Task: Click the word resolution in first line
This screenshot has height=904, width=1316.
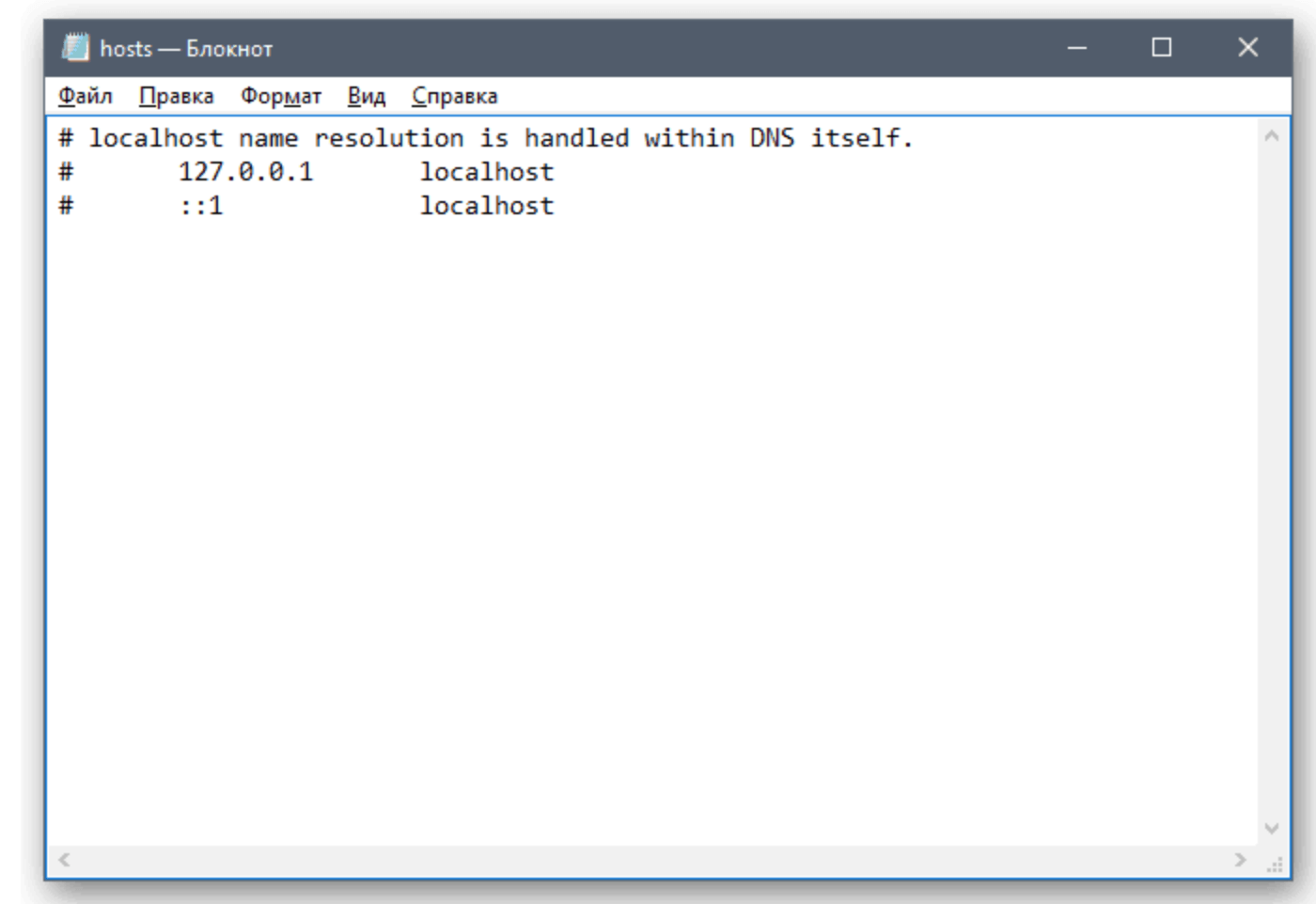Action: tap(388, 138)
